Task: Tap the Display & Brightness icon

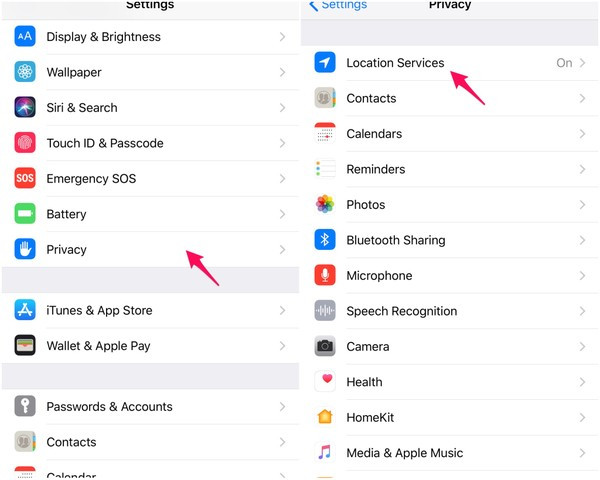Action: (x=25, y=37)
